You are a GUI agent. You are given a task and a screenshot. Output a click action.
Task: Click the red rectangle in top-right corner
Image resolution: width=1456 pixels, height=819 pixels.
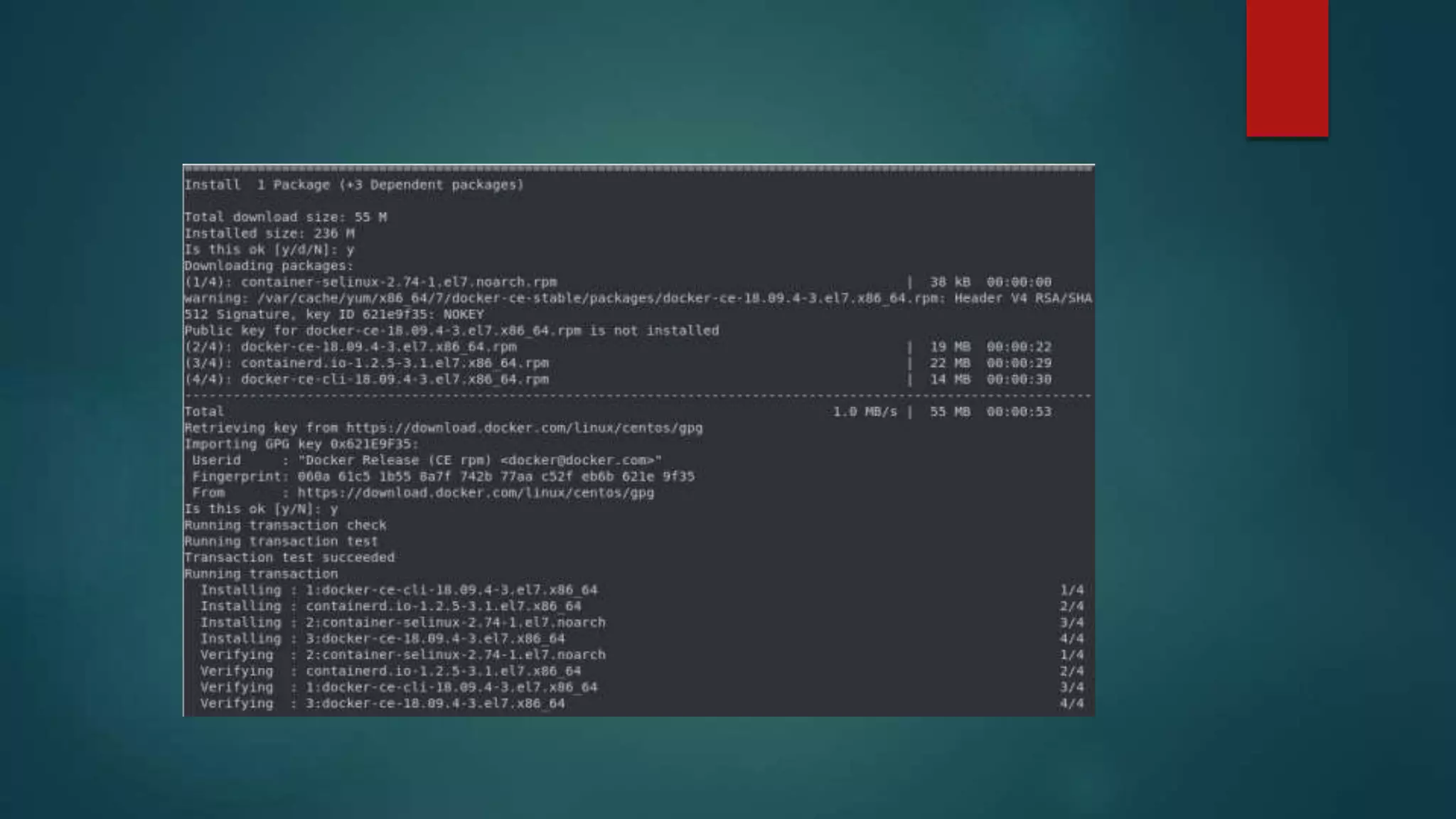pyautogui.click(x=1287, y=68)
